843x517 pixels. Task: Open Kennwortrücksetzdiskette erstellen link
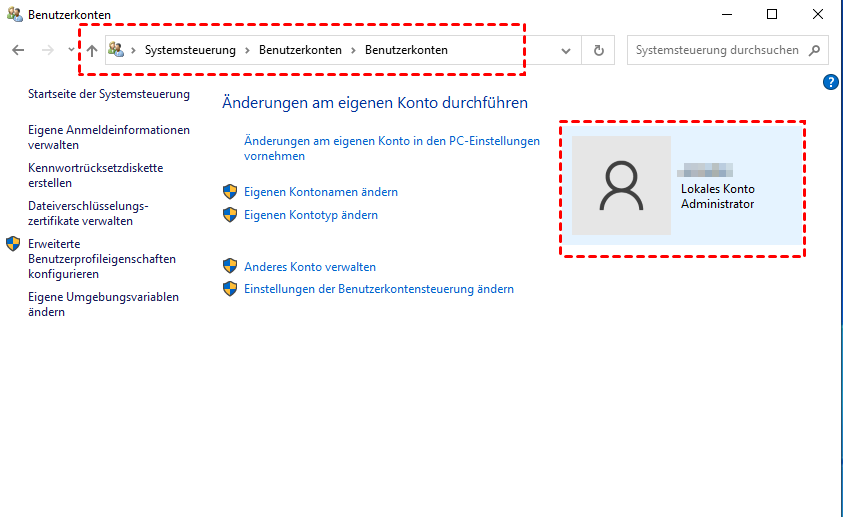tap(95, 175)
